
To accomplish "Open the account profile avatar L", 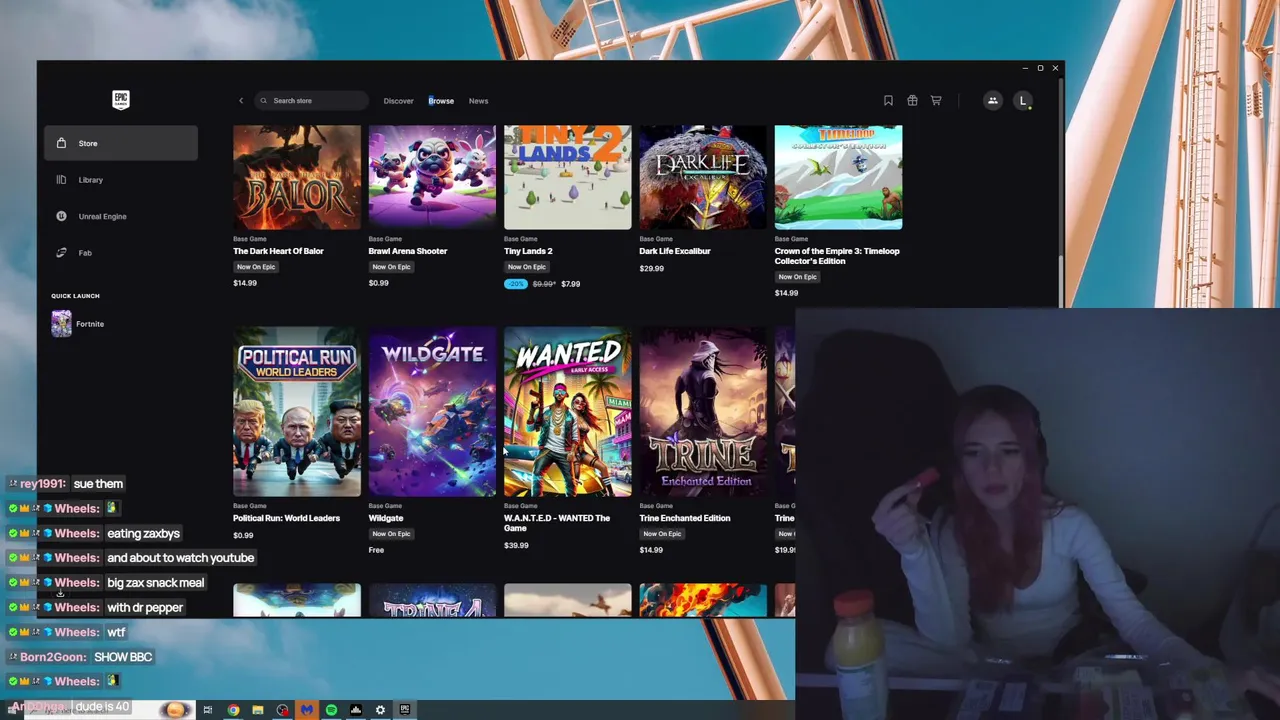I will point(1022,101).
